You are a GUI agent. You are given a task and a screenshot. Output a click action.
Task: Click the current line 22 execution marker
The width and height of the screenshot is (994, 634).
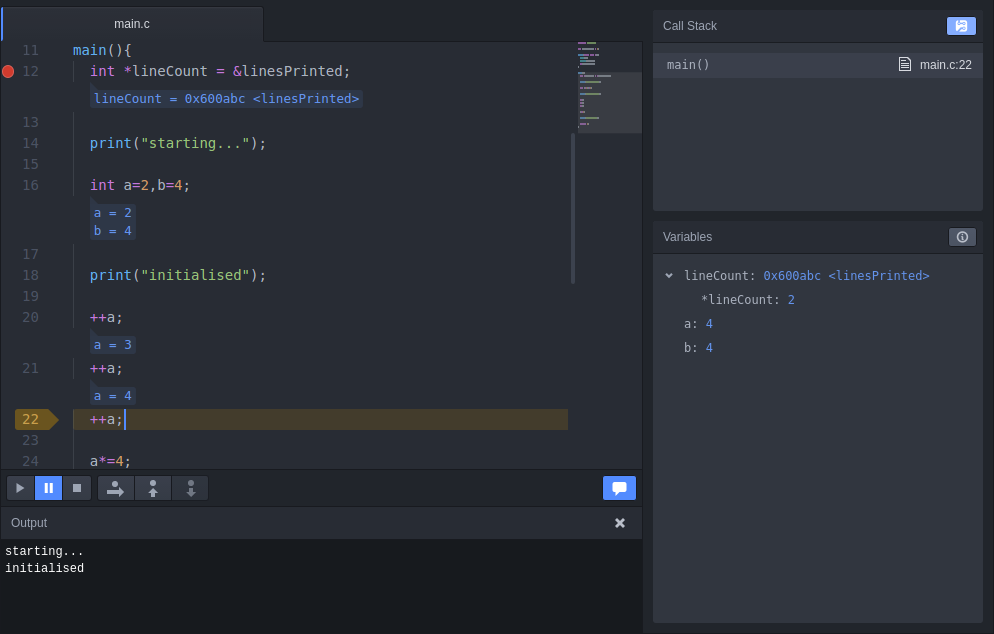click(36, 420)
